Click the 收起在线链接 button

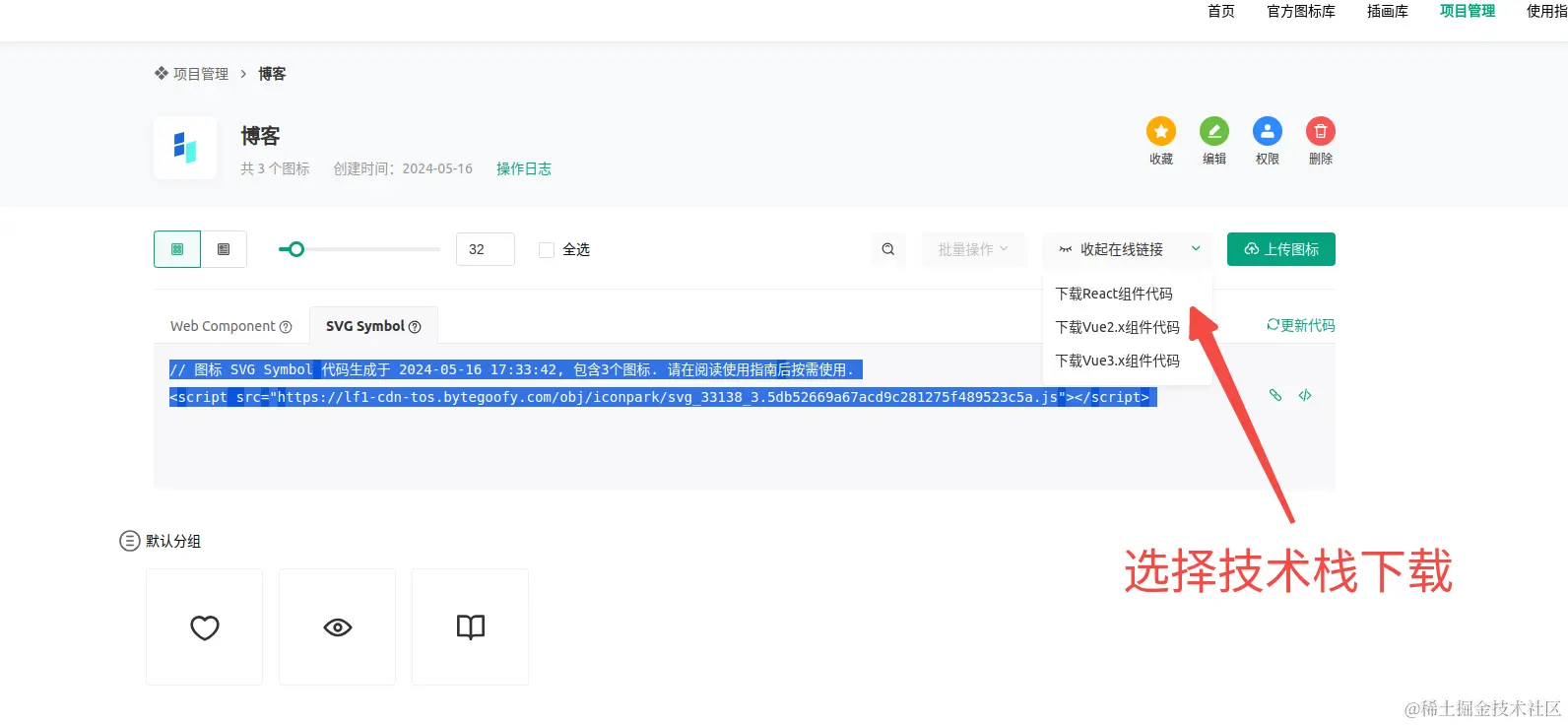coord(1111,249)
